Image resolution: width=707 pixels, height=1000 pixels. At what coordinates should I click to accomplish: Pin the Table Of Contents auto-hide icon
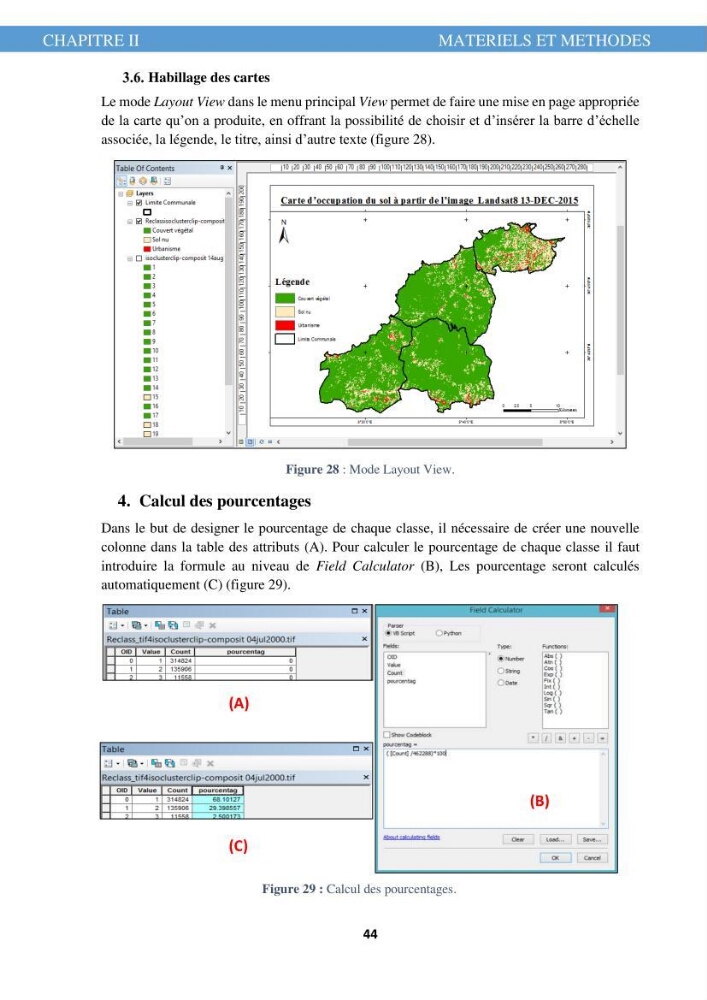coord(222,168)
